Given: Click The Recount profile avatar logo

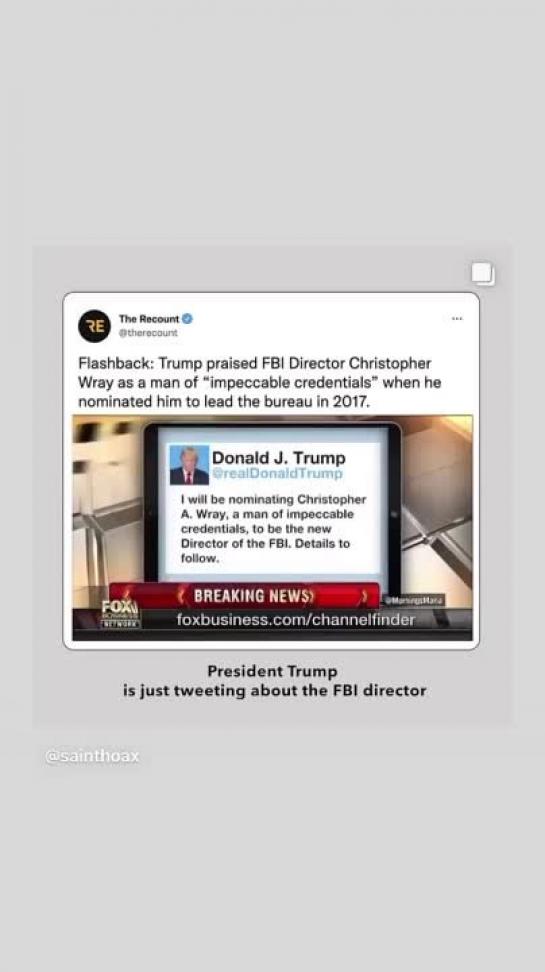Looking at the screenshot, I should point(94,326).
